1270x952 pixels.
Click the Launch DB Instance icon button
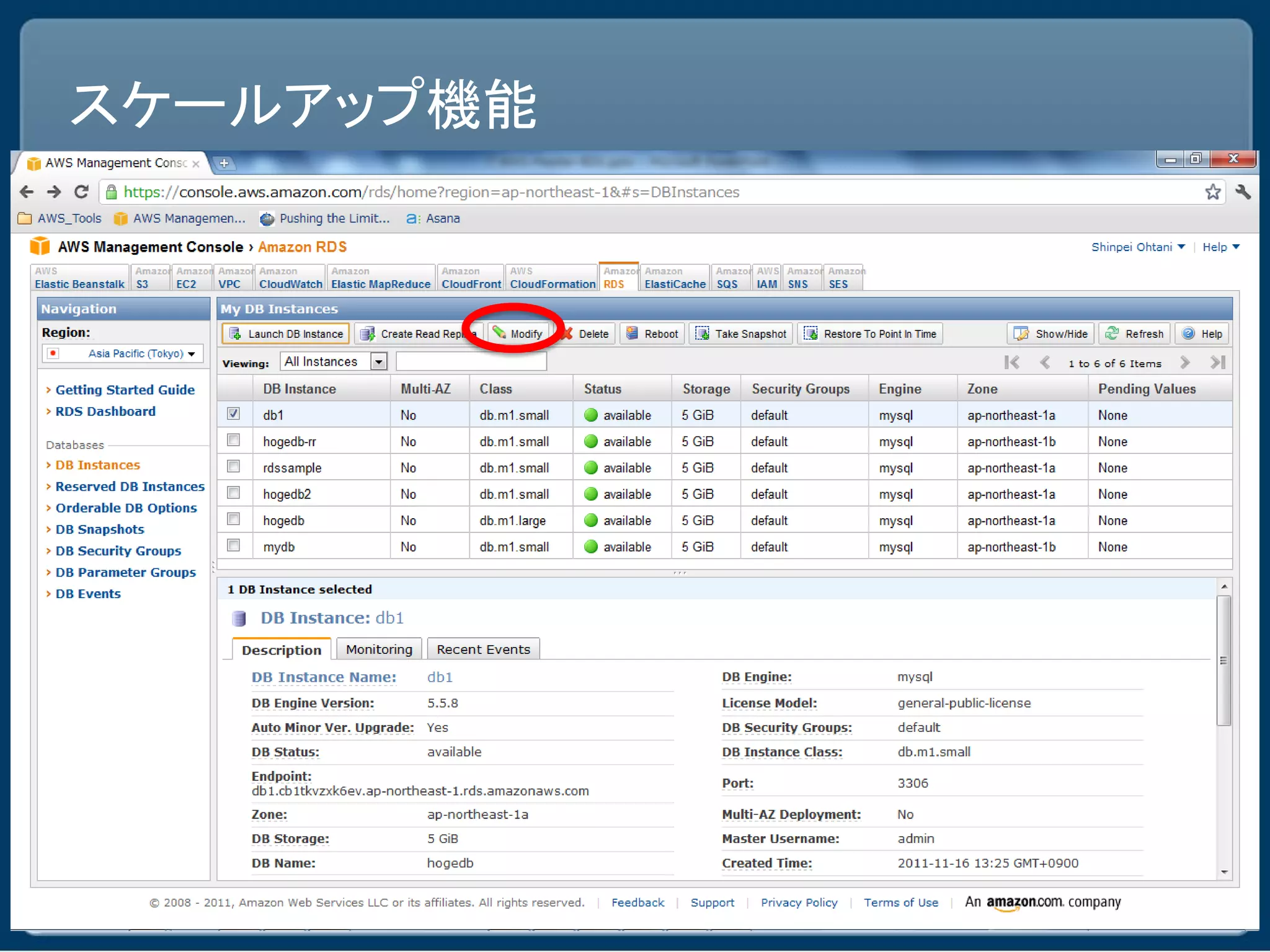236,334
